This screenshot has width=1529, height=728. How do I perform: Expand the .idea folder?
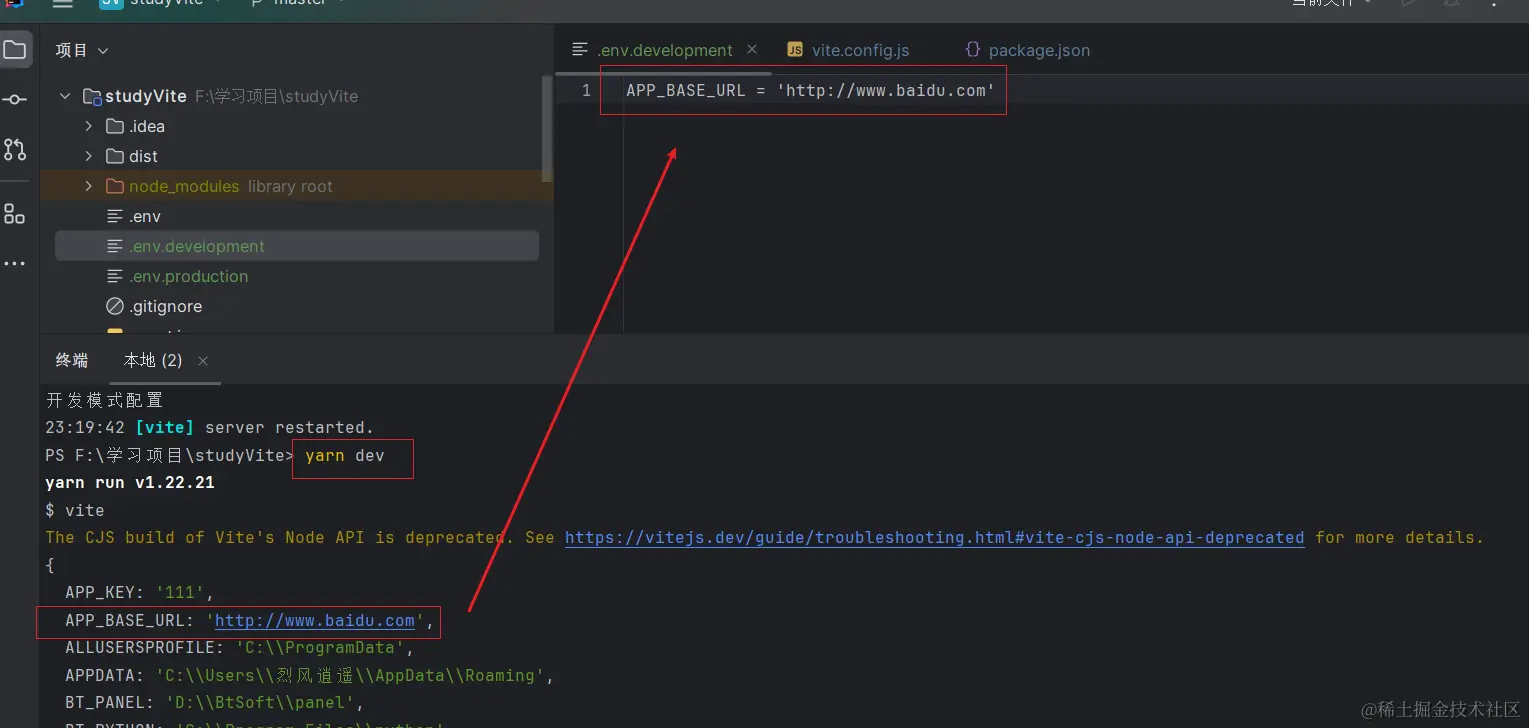click(89, 126)
